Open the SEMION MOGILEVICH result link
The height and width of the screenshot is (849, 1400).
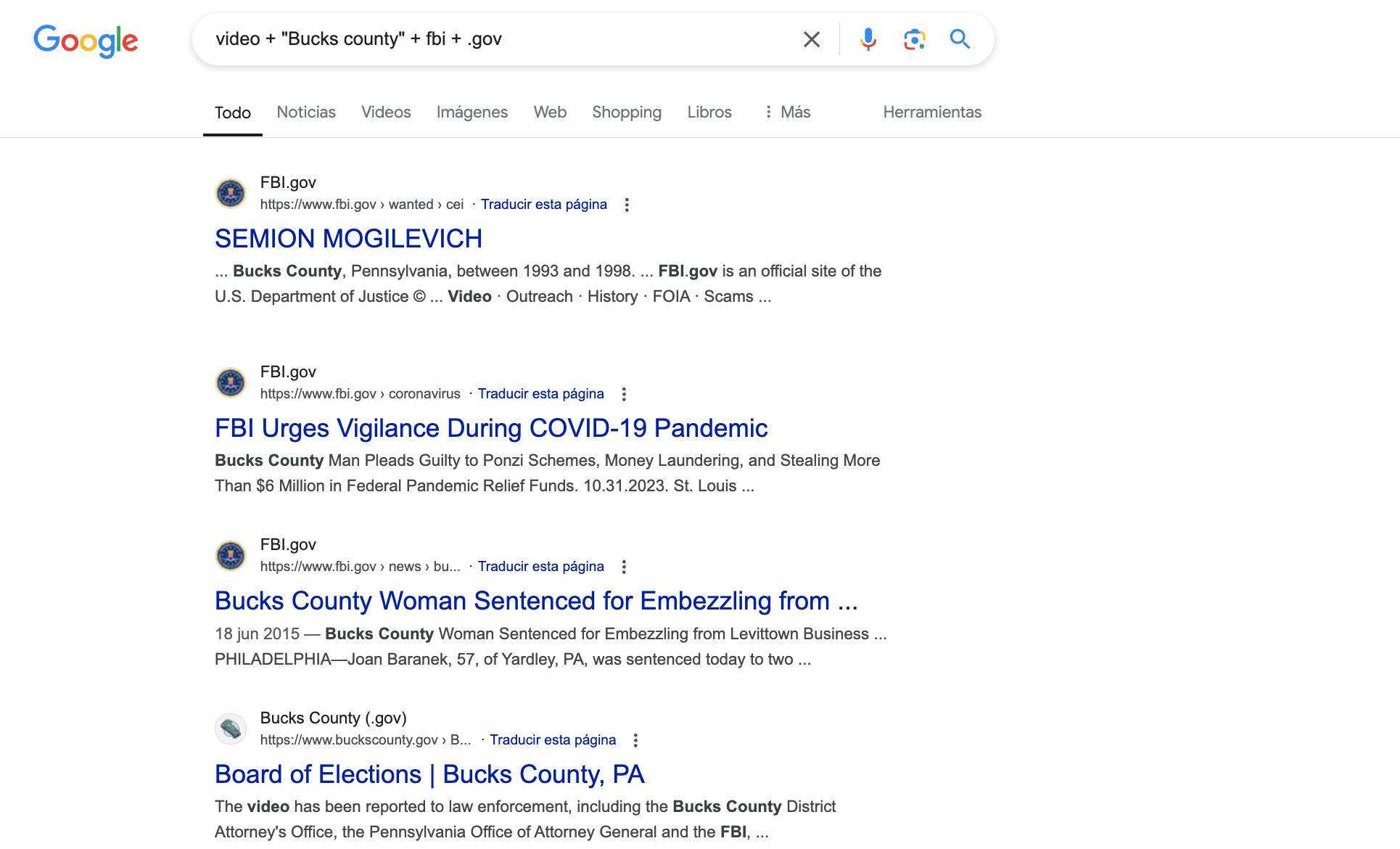tap(348, 239)
